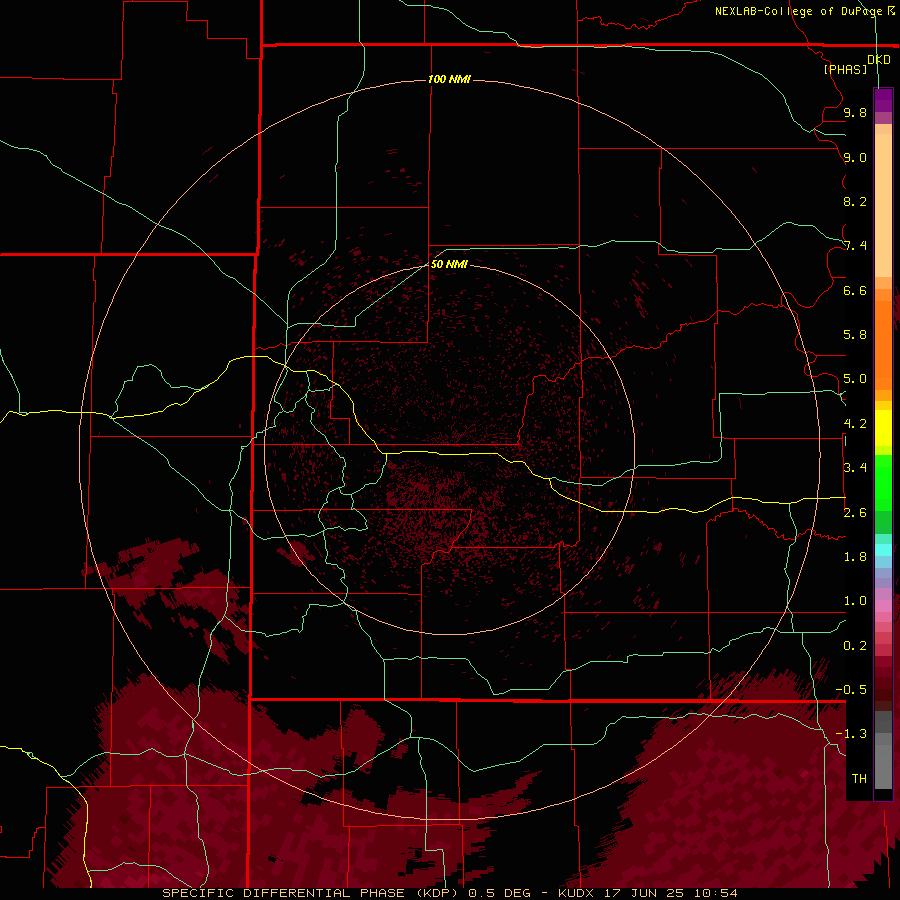Click the 1.8 value on the color scale
This screenshot has width=900, height=900.
(x=855, y=557)
